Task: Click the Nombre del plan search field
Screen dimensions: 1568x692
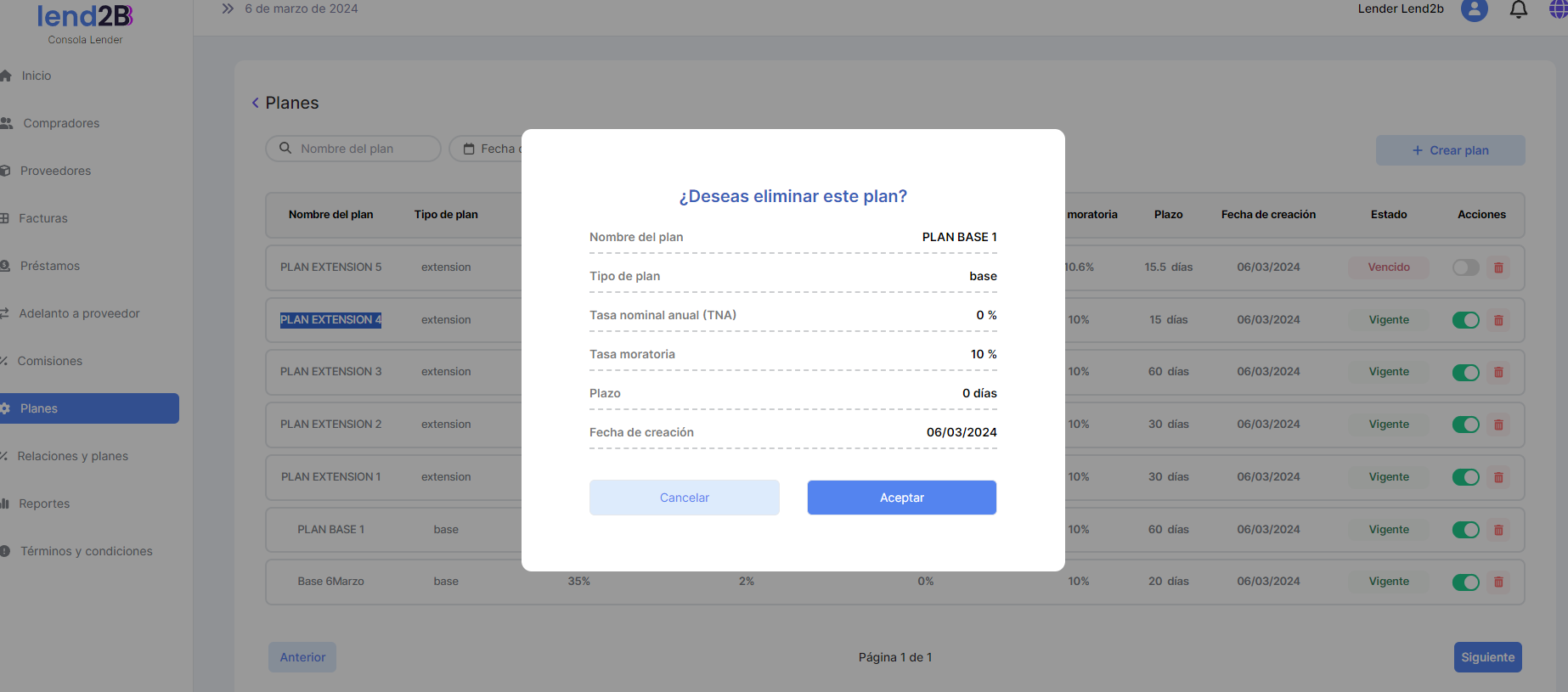Action: (x=361, y=149)
